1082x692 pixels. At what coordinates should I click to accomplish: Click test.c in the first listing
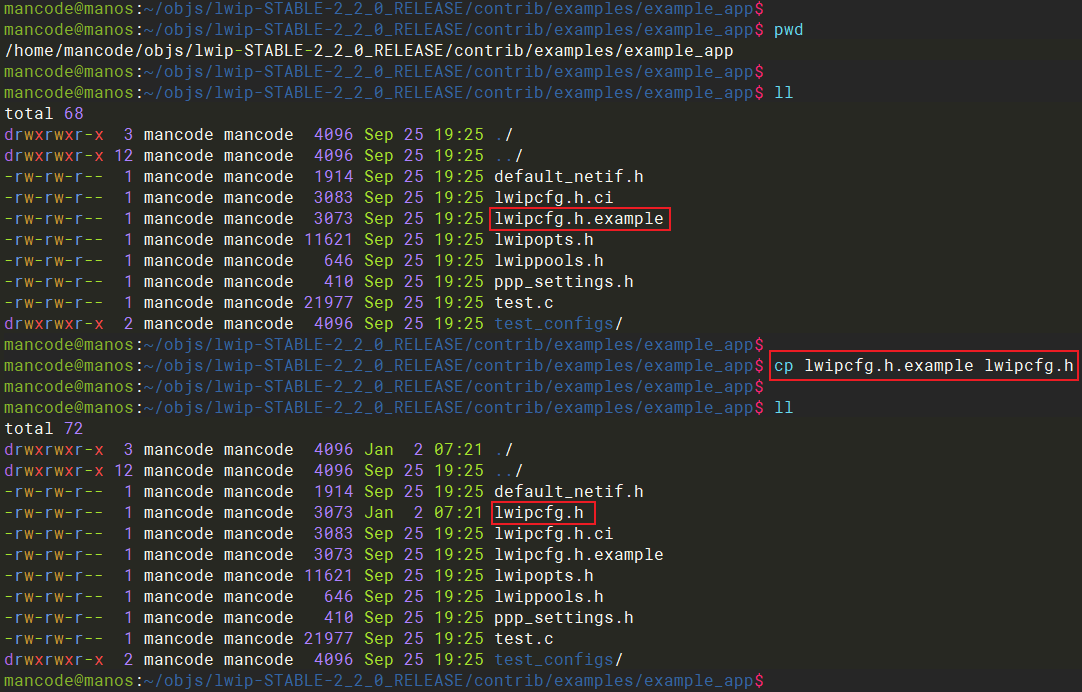[523, 303]
